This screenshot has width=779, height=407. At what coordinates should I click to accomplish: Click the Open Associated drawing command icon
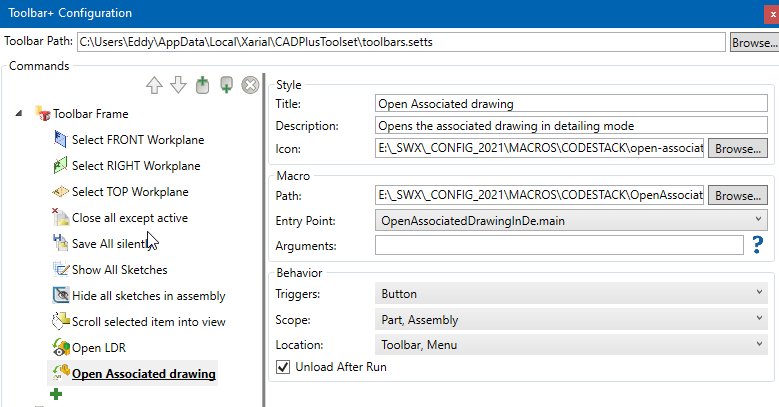click(61, 373)
